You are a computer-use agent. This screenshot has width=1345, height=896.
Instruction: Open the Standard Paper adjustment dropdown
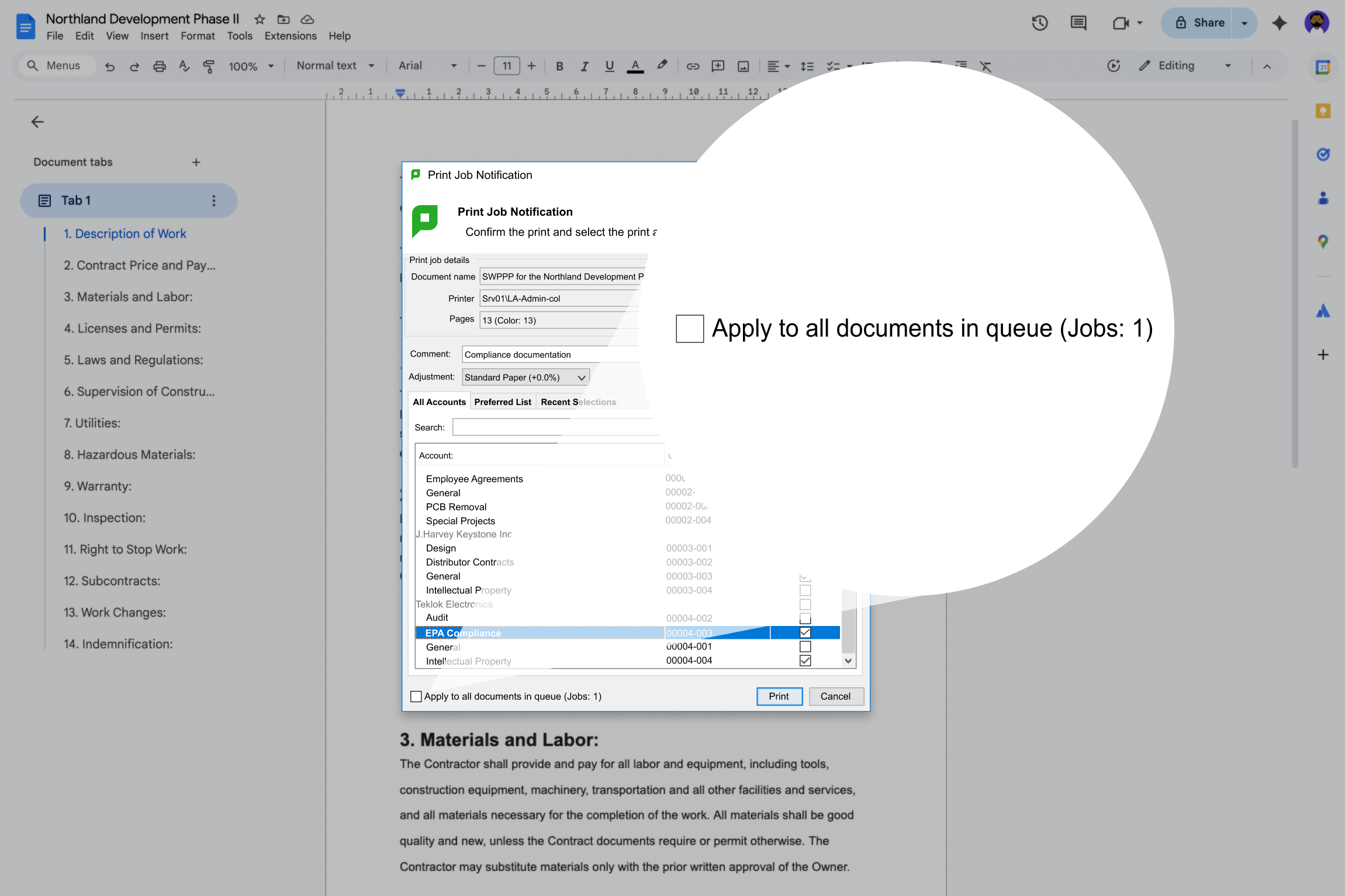(581, 377)
